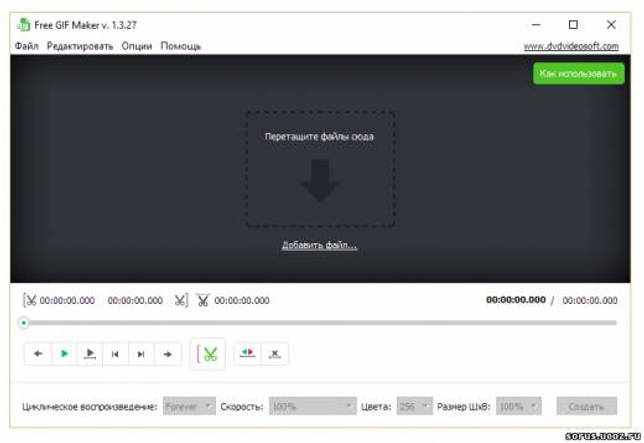Open the Опции menu
The width and height of the screenshot is (644, 443).
137,46
